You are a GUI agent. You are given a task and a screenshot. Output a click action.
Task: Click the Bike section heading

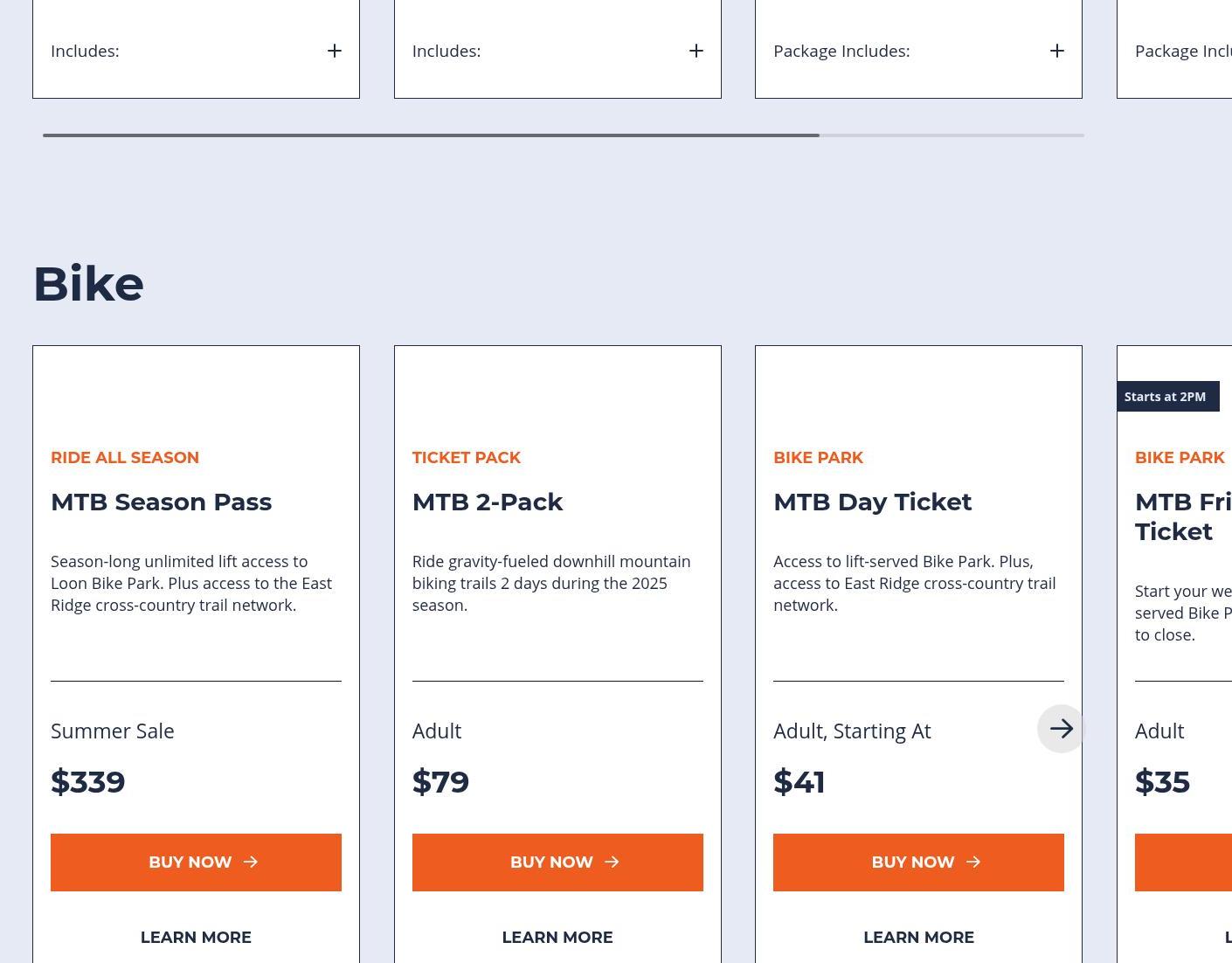88,284
